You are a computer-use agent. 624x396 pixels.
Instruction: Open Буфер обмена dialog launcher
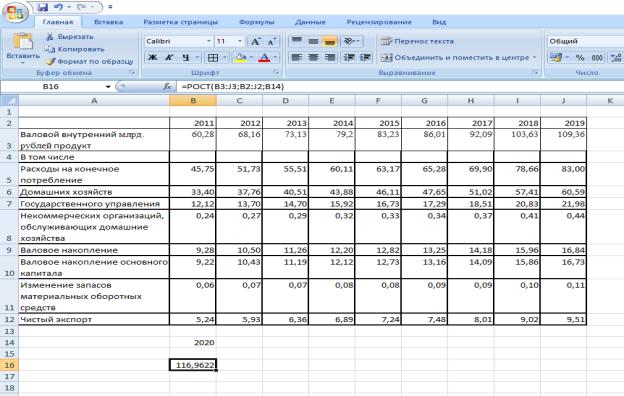(x=132, y=72)
